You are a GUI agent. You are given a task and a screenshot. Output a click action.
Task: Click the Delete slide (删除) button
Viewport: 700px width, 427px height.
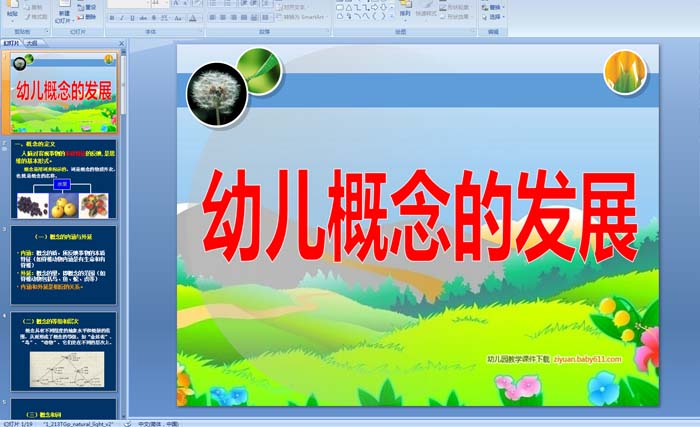click(87, 17)
